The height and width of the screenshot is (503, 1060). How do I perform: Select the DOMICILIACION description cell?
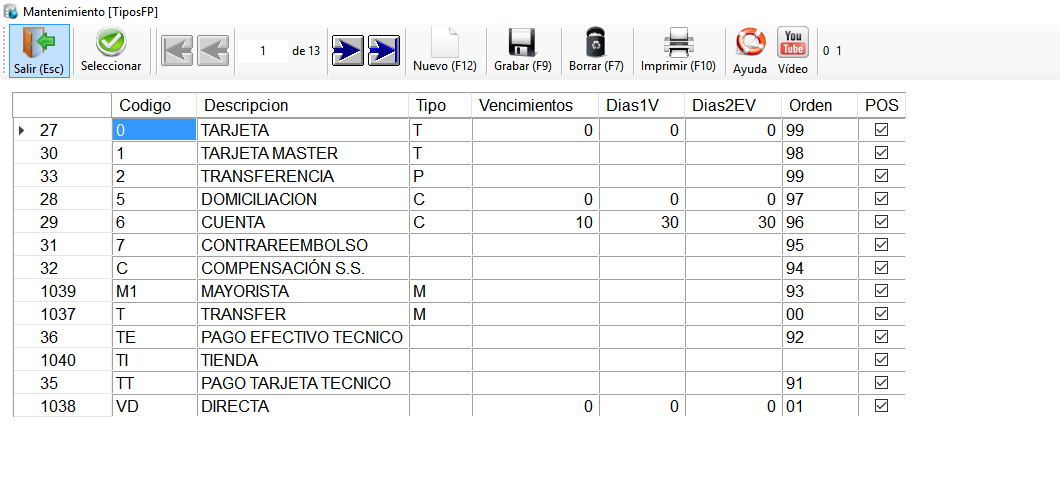pyautogui.click(x=303, y=199)
